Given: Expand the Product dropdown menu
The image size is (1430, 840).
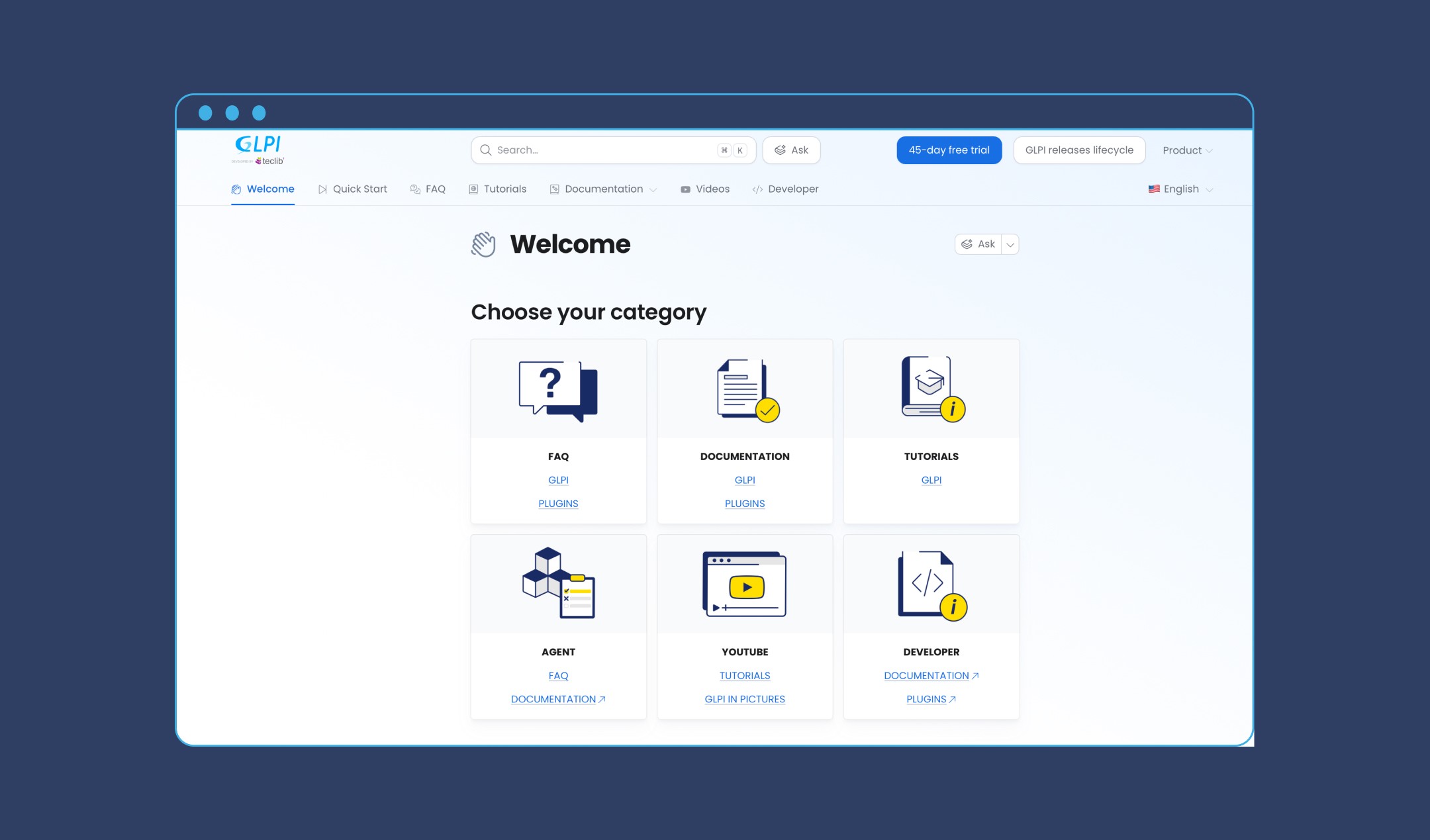Looking at the screenshot, I should (1187, 150).
